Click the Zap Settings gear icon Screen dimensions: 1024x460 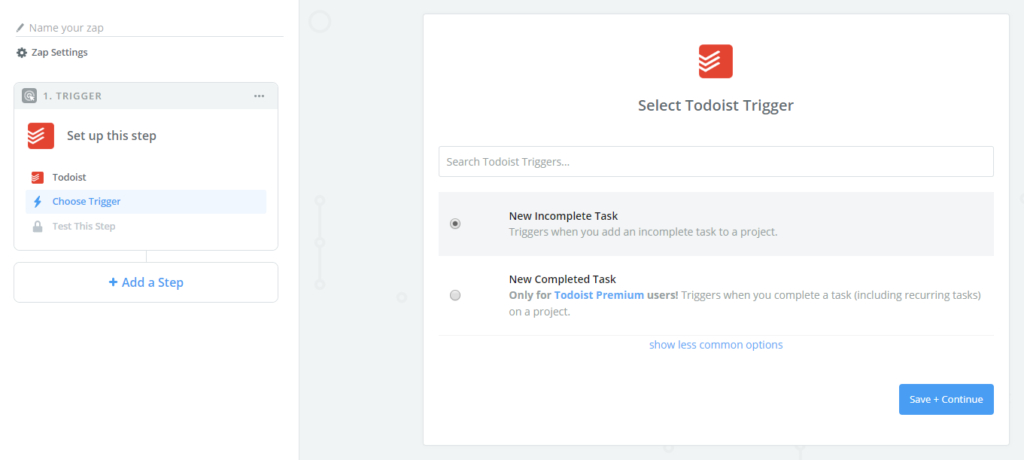(x=22, y=52)
